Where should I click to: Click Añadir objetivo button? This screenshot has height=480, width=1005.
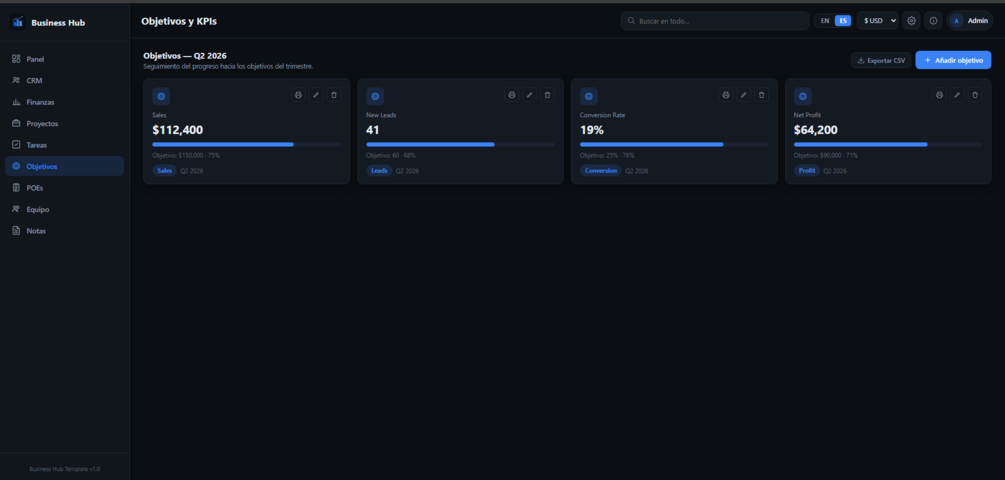953,60
